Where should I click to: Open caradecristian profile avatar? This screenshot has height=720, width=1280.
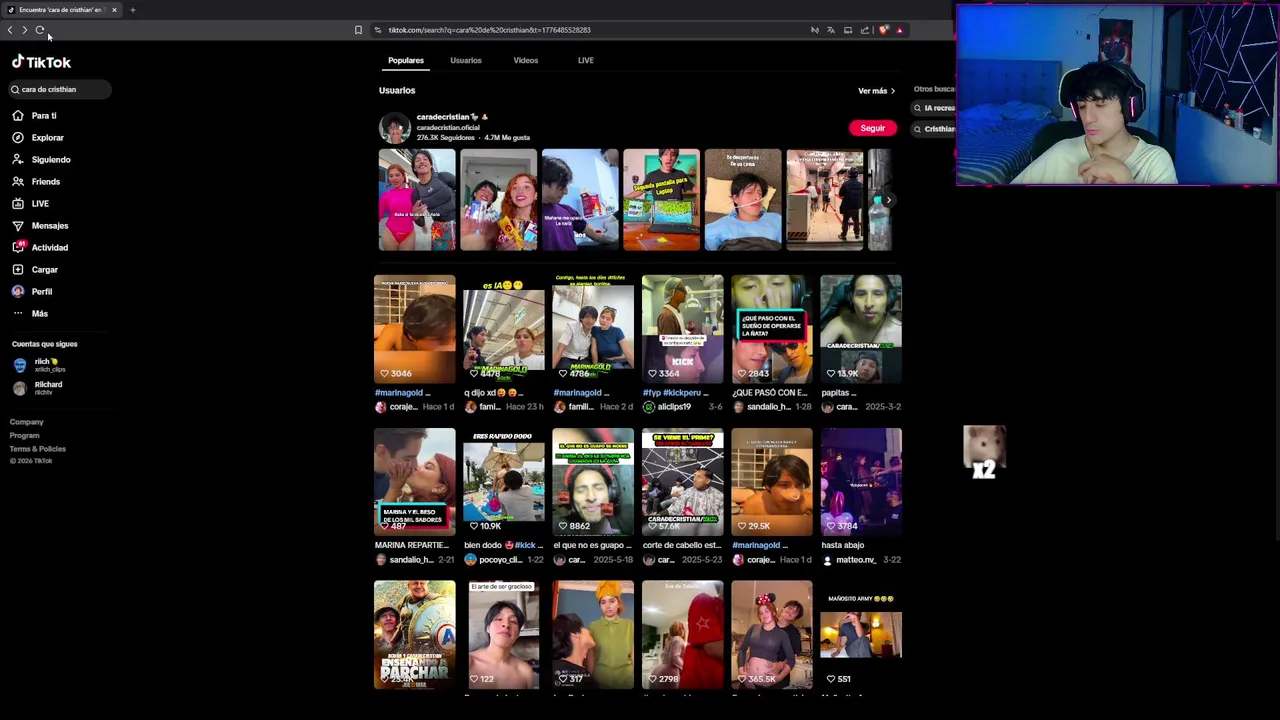[394, 128]
